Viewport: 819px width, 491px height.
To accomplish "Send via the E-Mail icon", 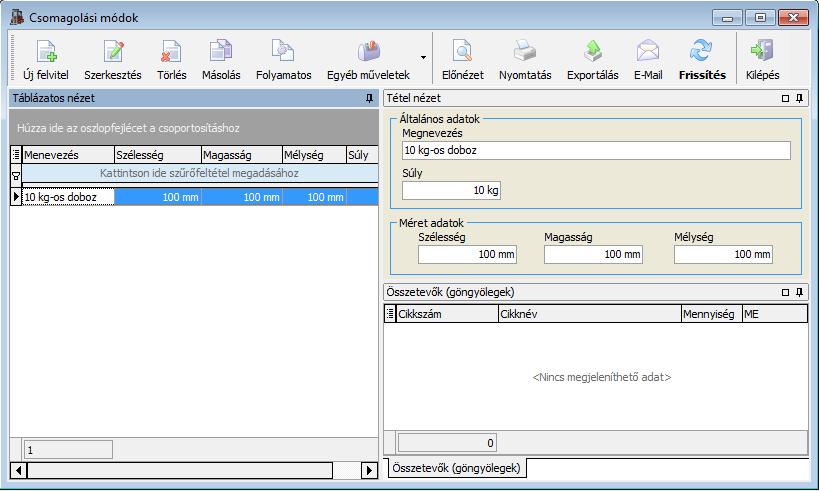I will click(648, 52).
